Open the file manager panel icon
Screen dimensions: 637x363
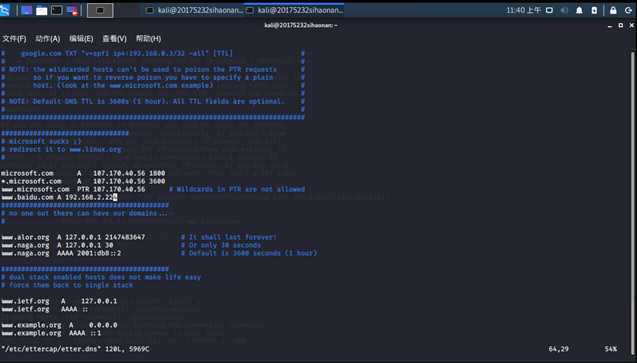(41, 11)
